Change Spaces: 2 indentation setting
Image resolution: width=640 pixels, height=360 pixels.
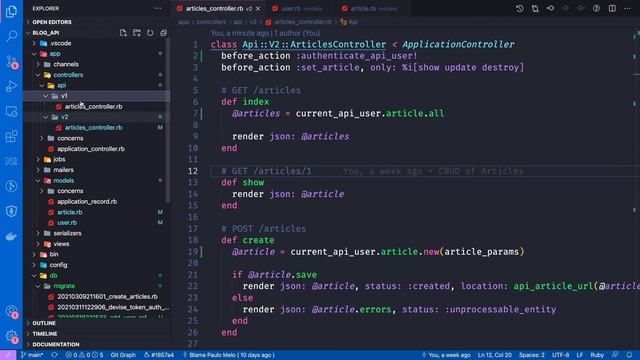(x=532, y=355)
